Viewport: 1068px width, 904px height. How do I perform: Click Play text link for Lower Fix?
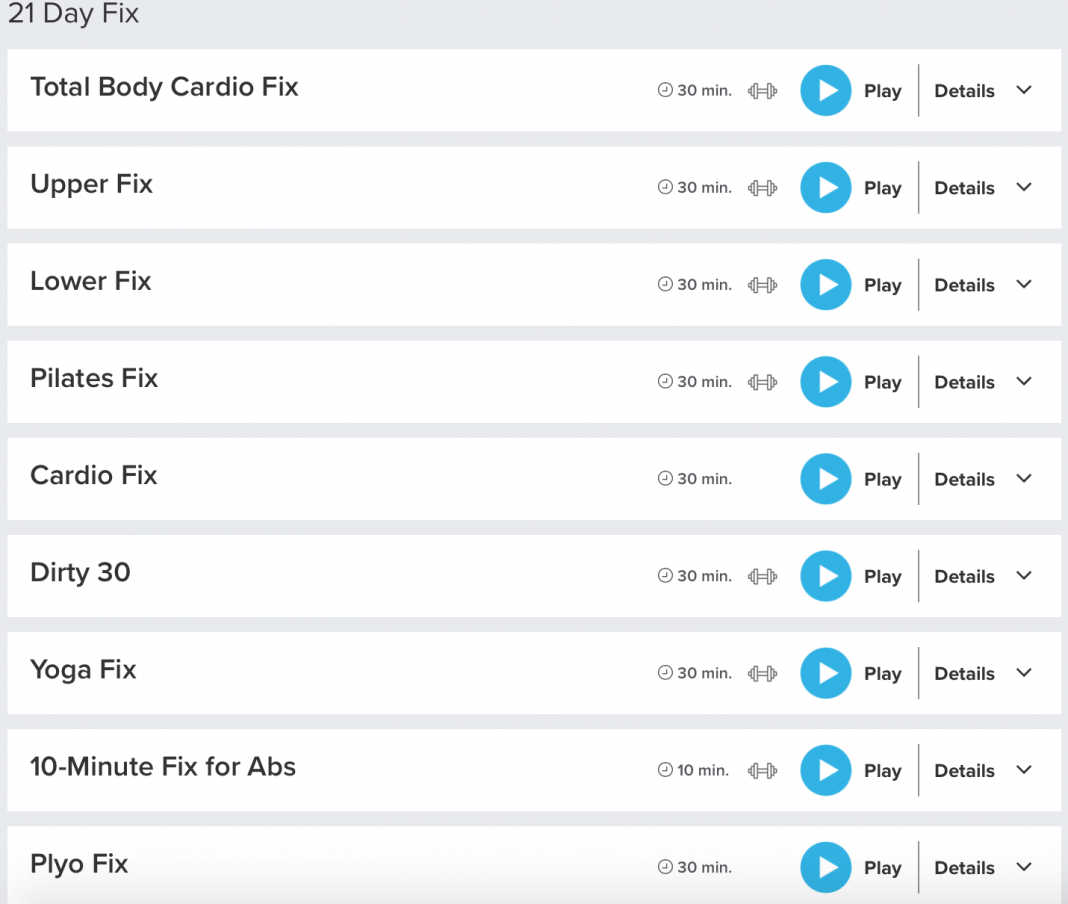click(x=883, y=284)
